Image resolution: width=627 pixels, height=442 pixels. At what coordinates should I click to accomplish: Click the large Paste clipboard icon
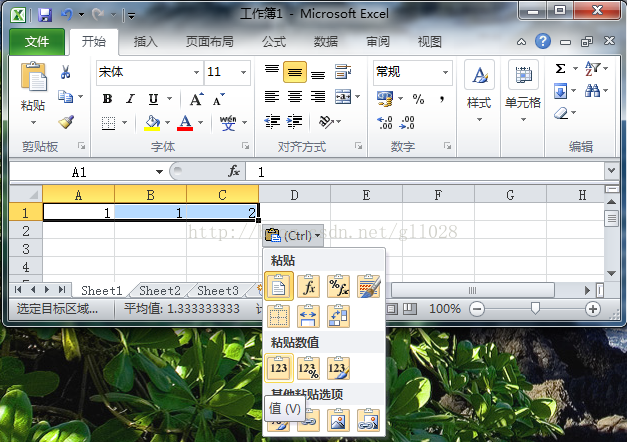[34, 76]
